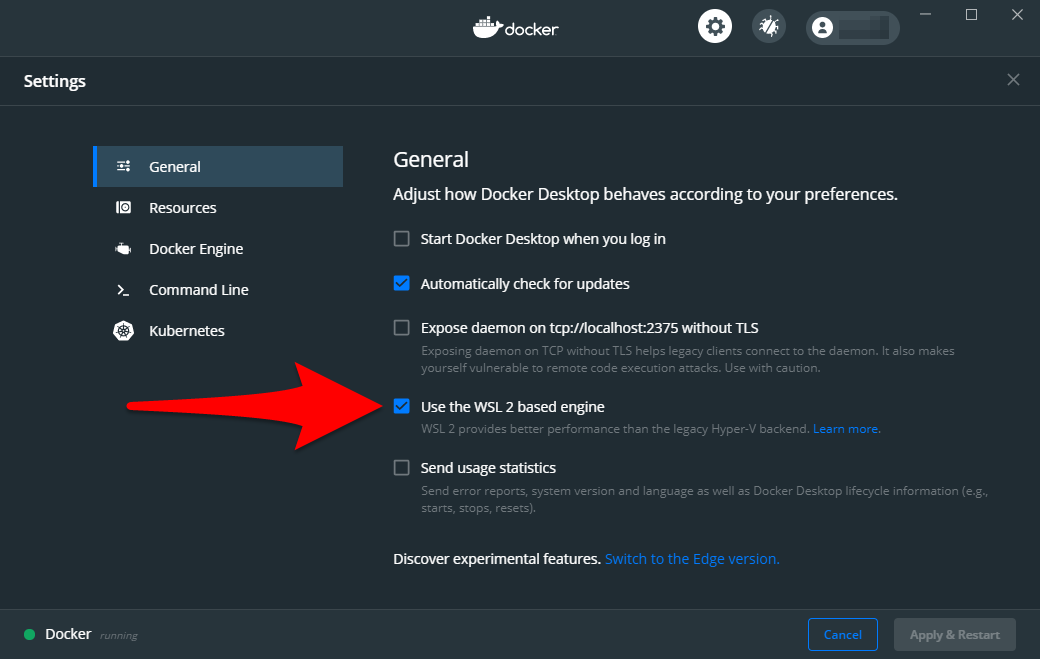Click the 'Exposing daemon on TCP' warning text
The width and height of the screenshot is (1040, 659).
point(688,359)
